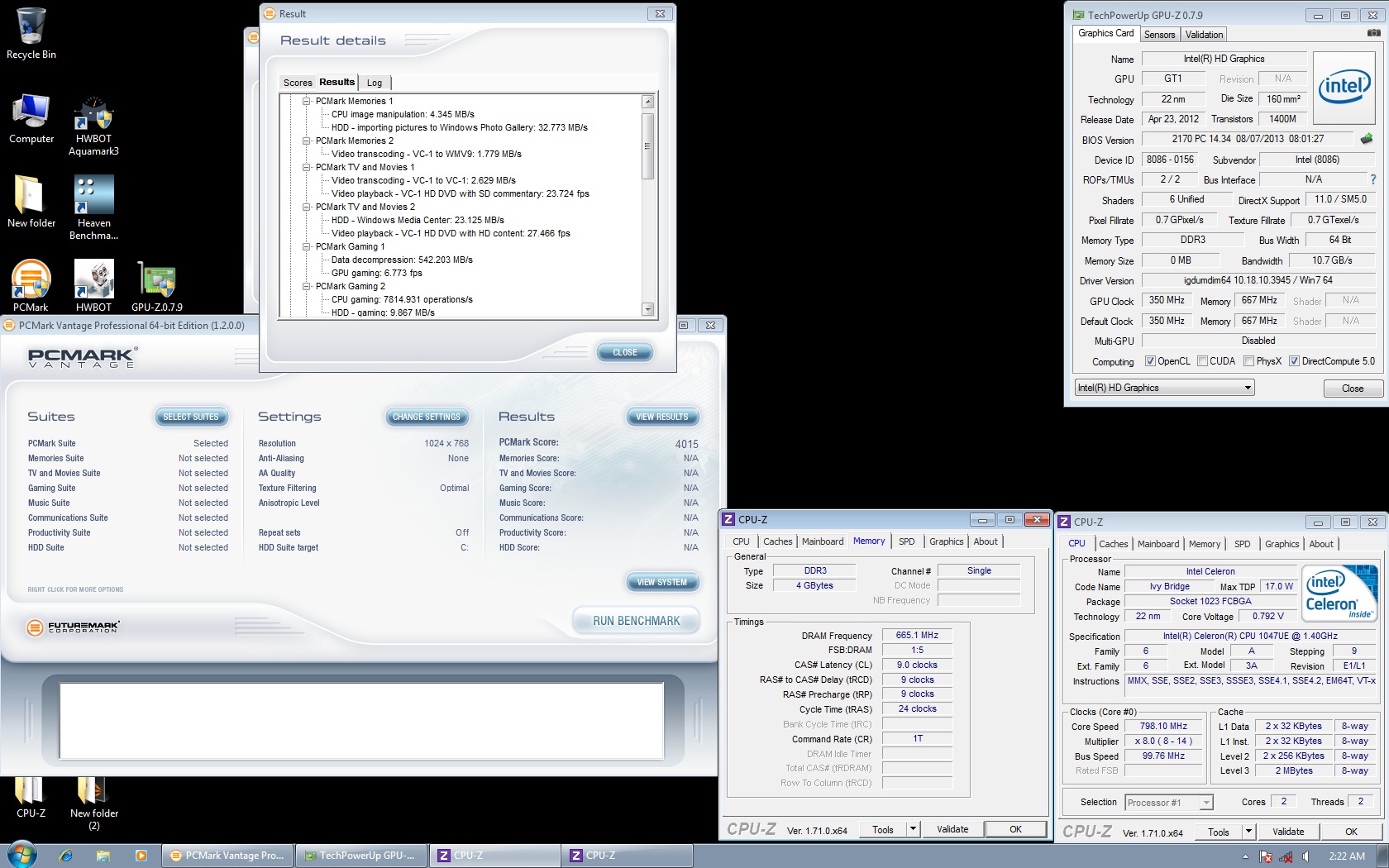Click the CLOSE button in Result details
Image resolution: width=1389 pixels, height=868 pixels.
point(625,353)
